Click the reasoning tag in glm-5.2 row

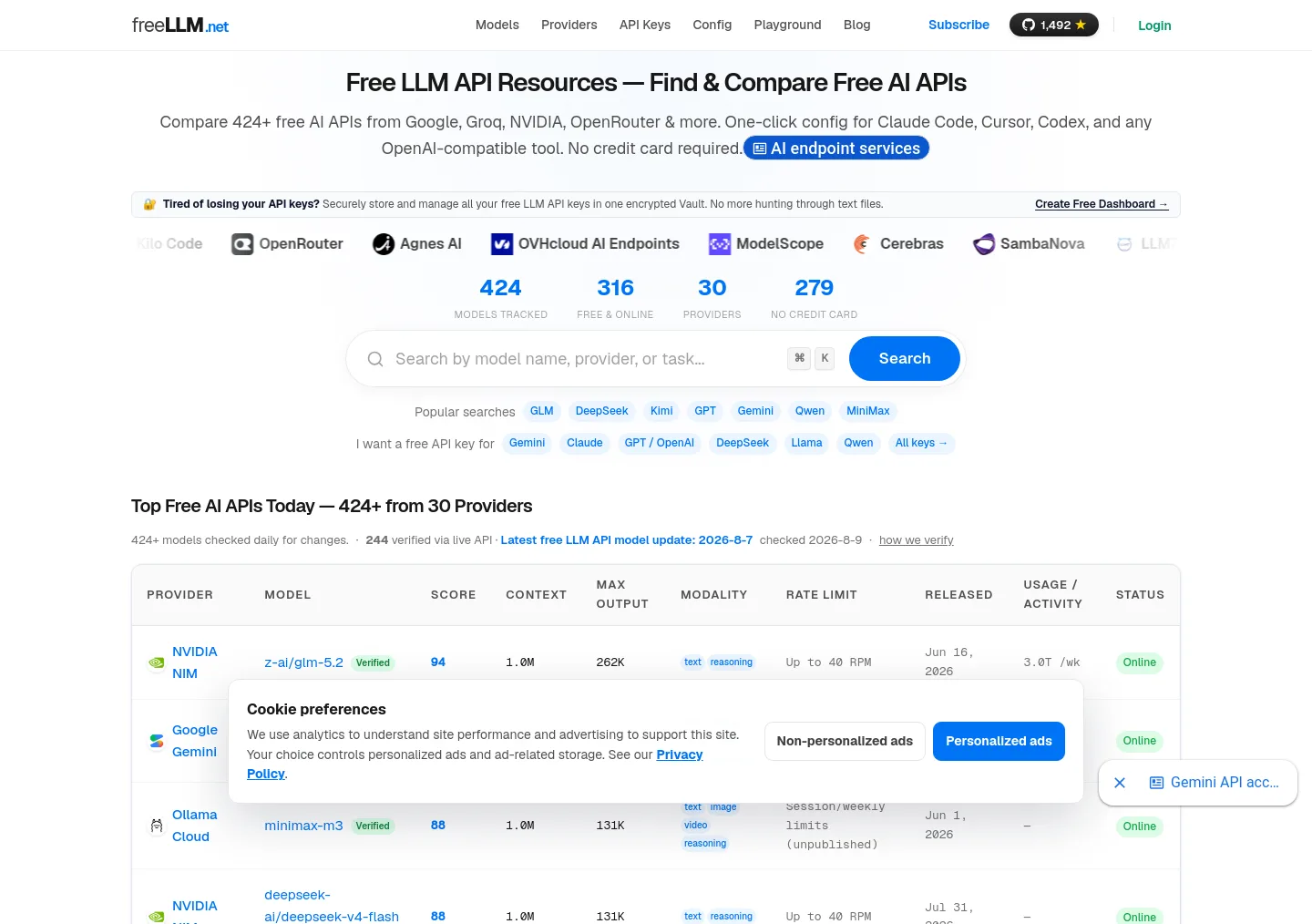[x=732, y=662]
